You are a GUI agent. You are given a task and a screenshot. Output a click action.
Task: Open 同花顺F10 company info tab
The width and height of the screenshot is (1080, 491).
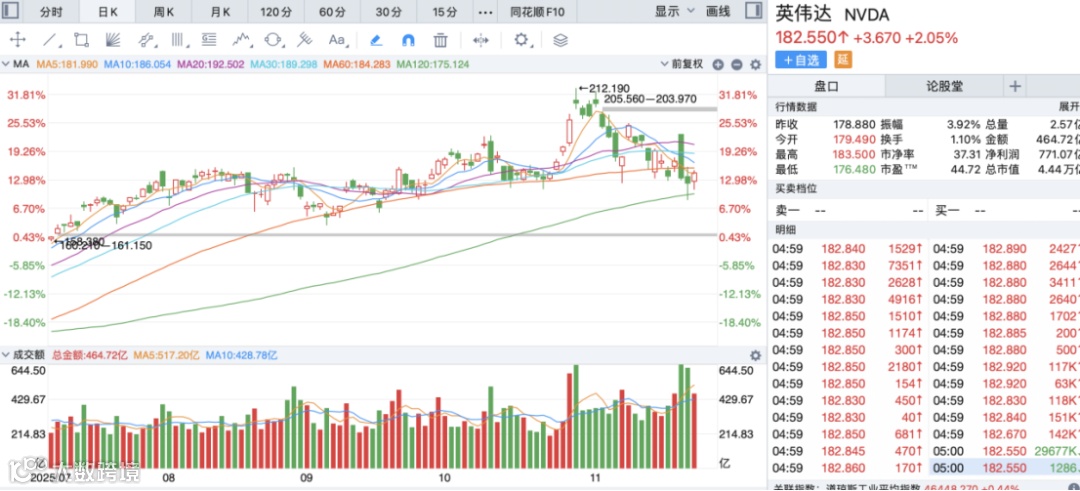[538, 12]
